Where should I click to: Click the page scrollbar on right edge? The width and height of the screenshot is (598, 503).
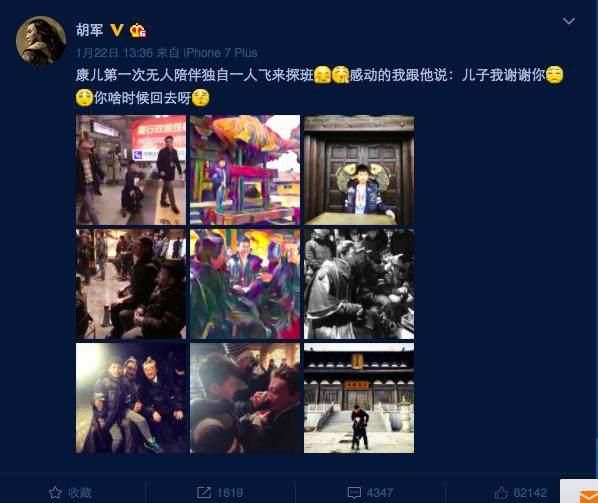point(596,456)
